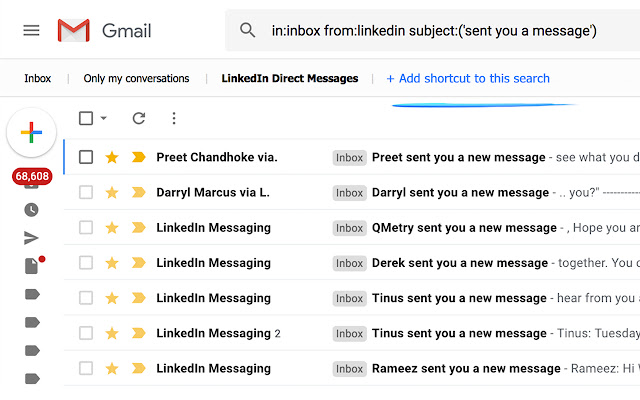This screenshot has width=640, height=400.
Task: Refresh the message list
Action: pyautogui.click(x=139, y=118)
